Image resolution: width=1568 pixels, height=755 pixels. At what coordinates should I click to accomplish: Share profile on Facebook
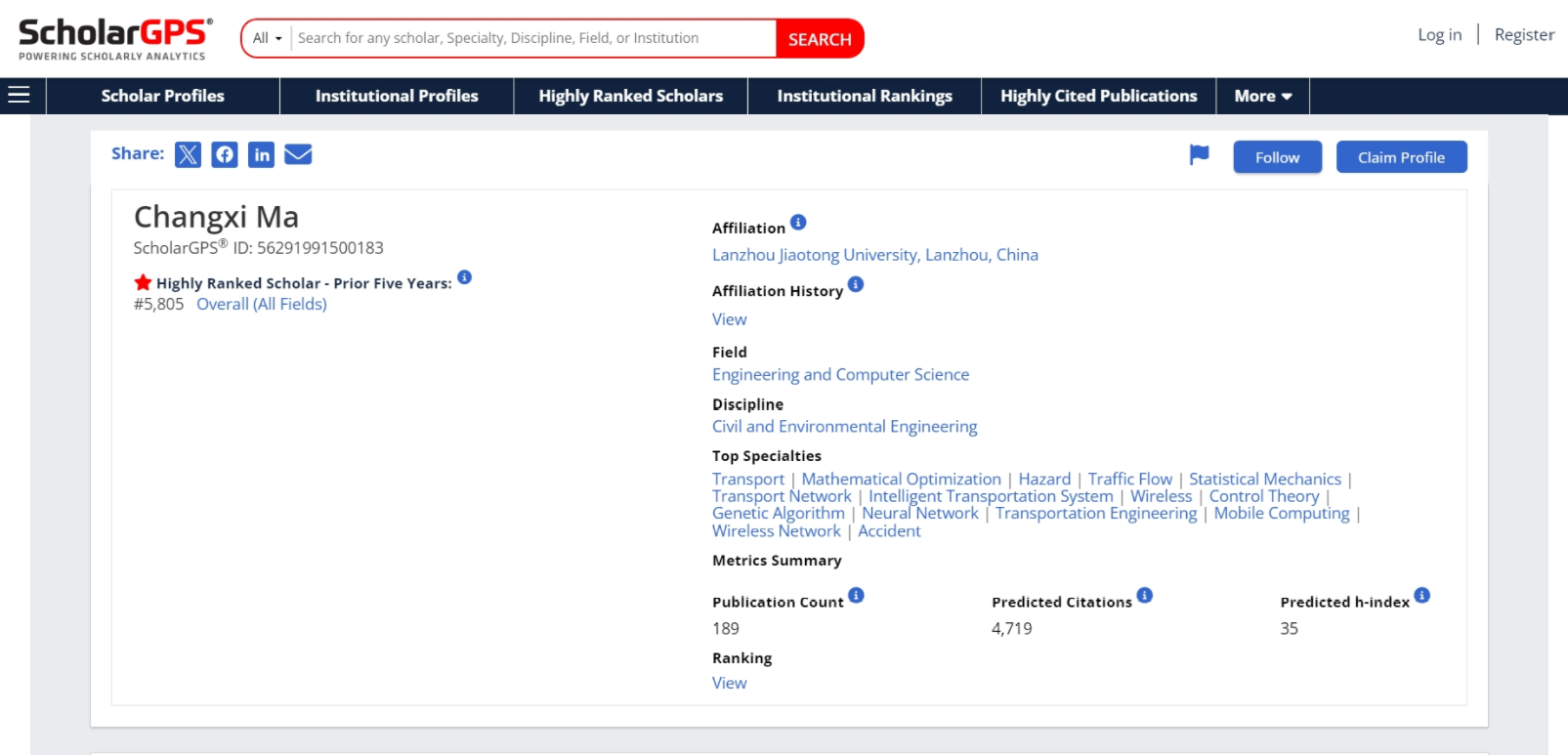(225, 154)
